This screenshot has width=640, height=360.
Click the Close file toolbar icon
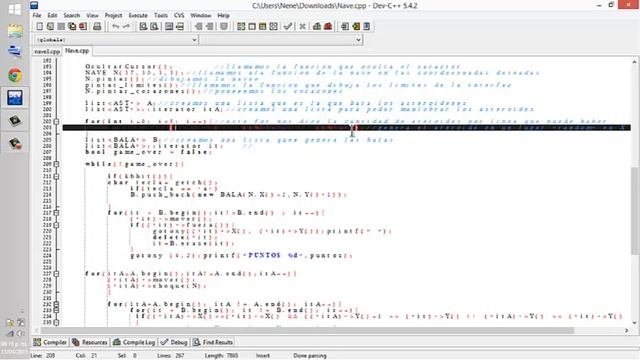[83, 27]
